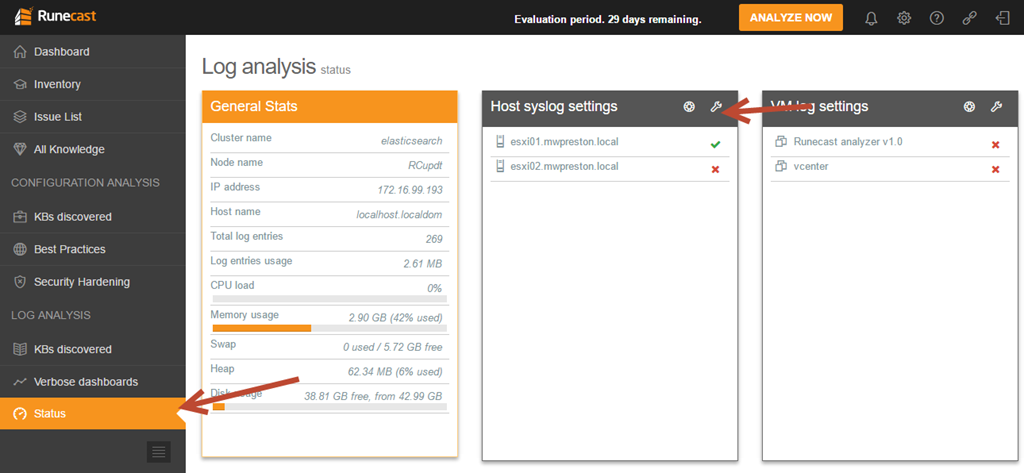Click the General Stats panel header
The height and width of the screenshot is (473, 1024).
tap(330, 106)
